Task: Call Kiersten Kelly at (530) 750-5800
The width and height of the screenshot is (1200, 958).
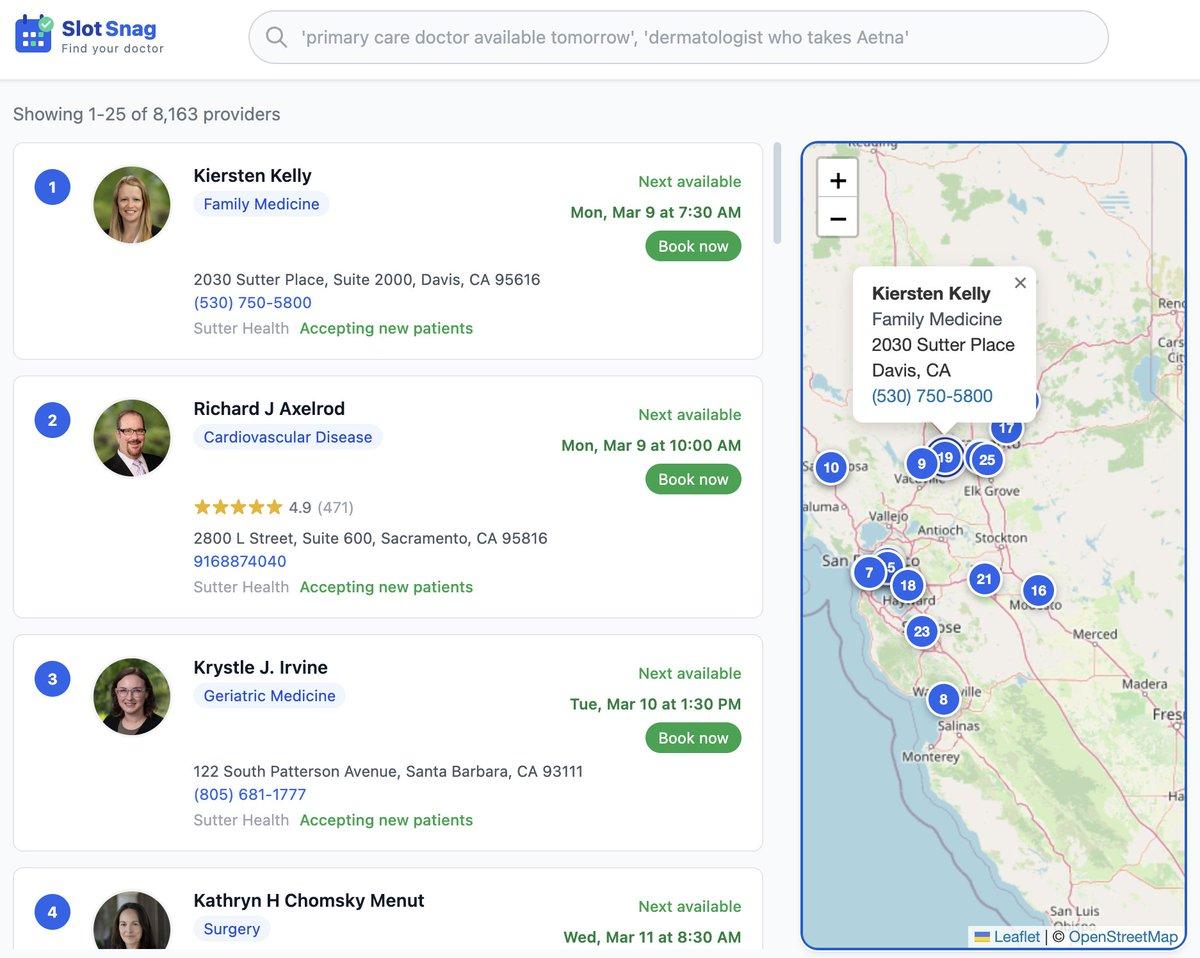Action: pyautogui.click(x=252, y=302)
